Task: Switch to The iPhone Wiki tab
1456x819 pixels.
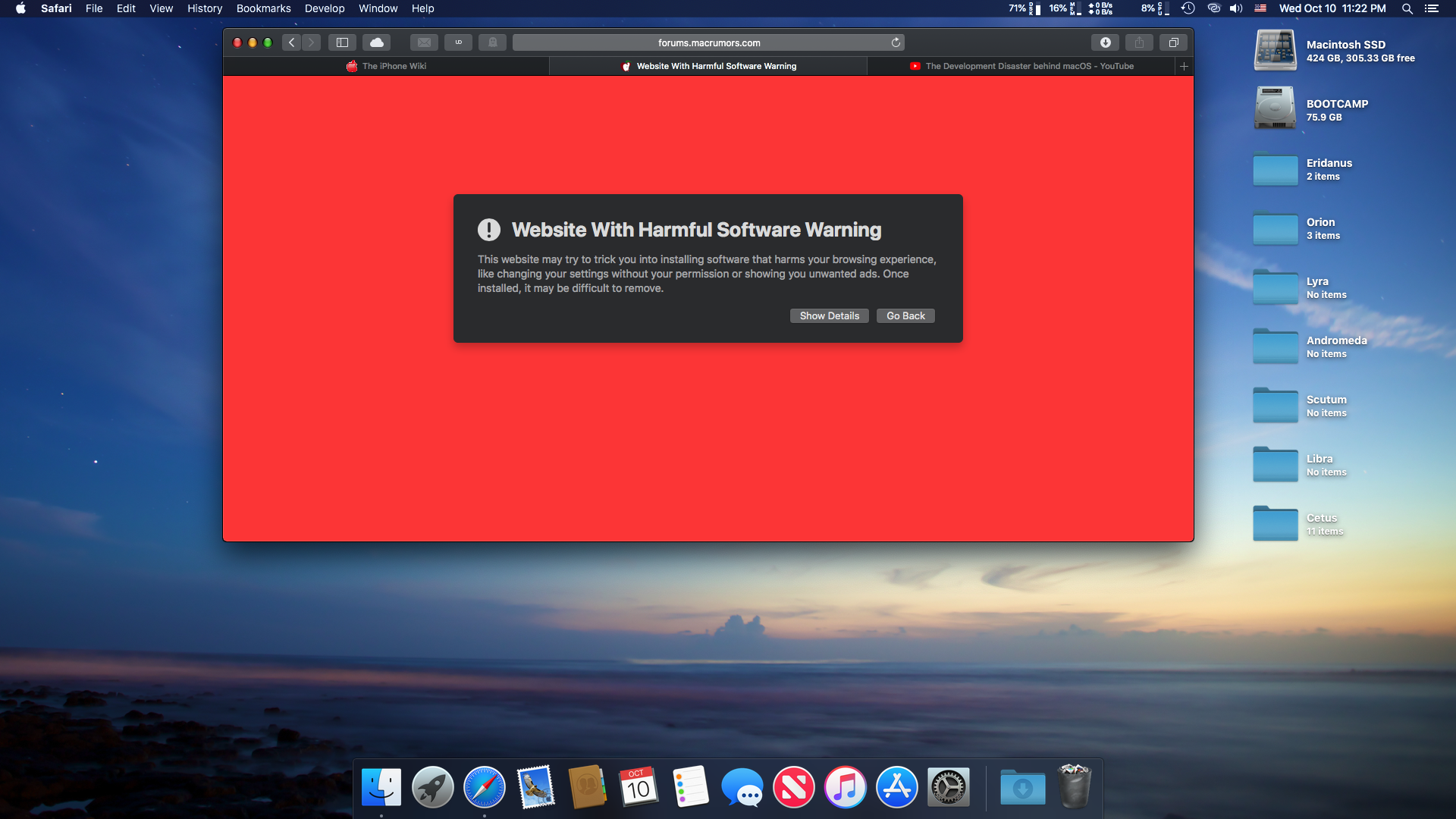Action: pos(387,66)
